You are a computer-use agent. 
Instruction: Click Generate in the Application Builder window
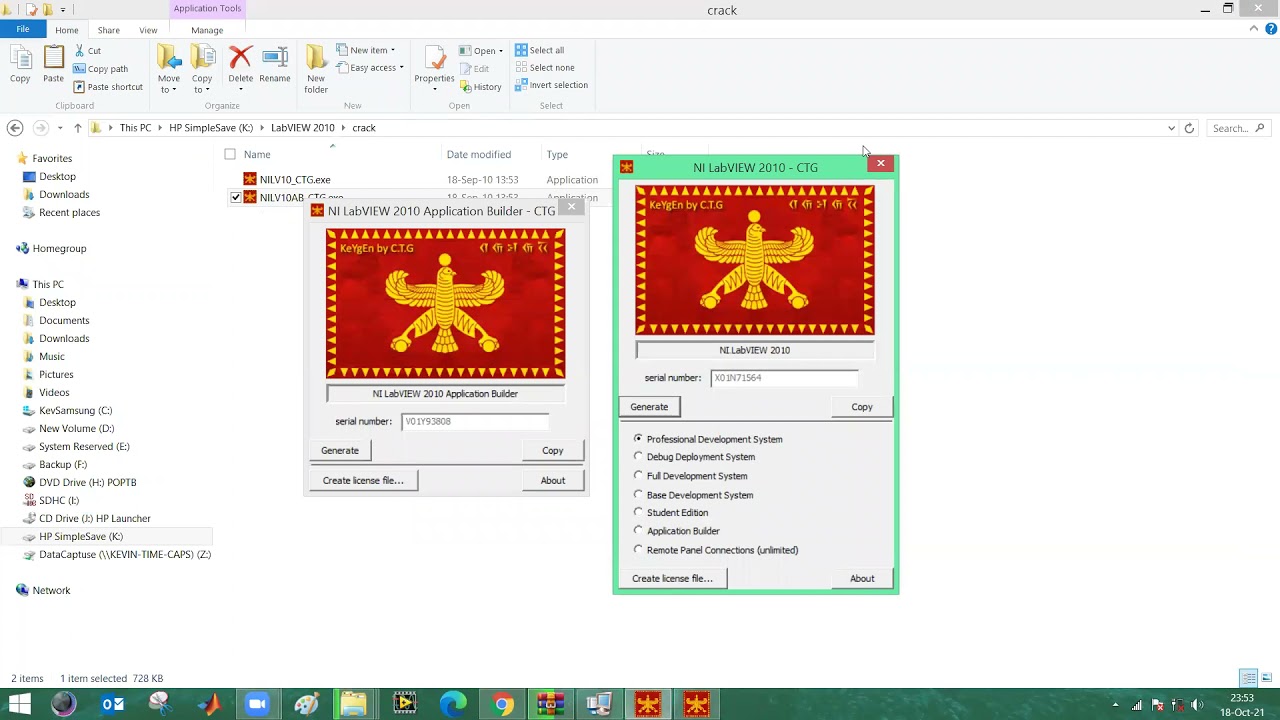point(340,451)
